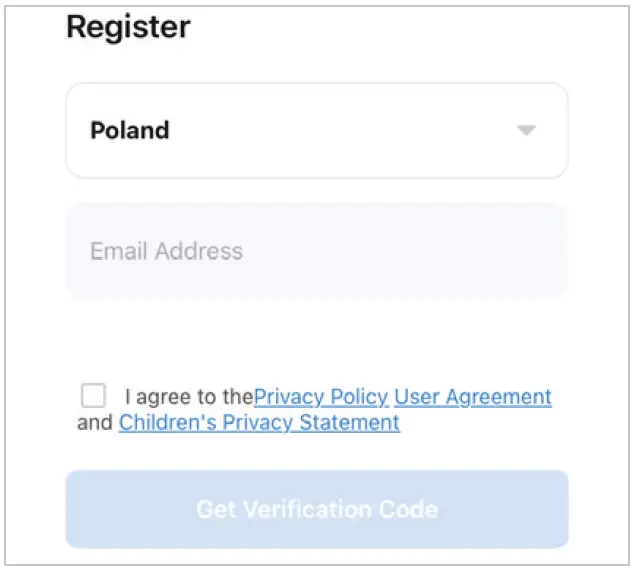632x568 pixels.
Task: Focus the Email Address placeholder text
Action: tap(166, 250)
